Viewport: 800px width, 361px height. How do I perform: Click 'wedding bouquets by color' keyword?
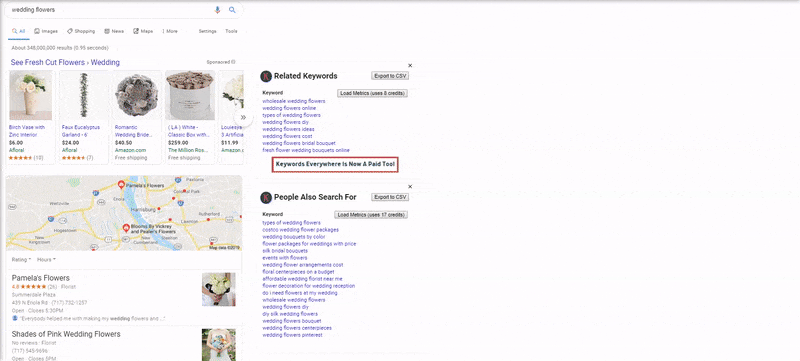(293, 237)
